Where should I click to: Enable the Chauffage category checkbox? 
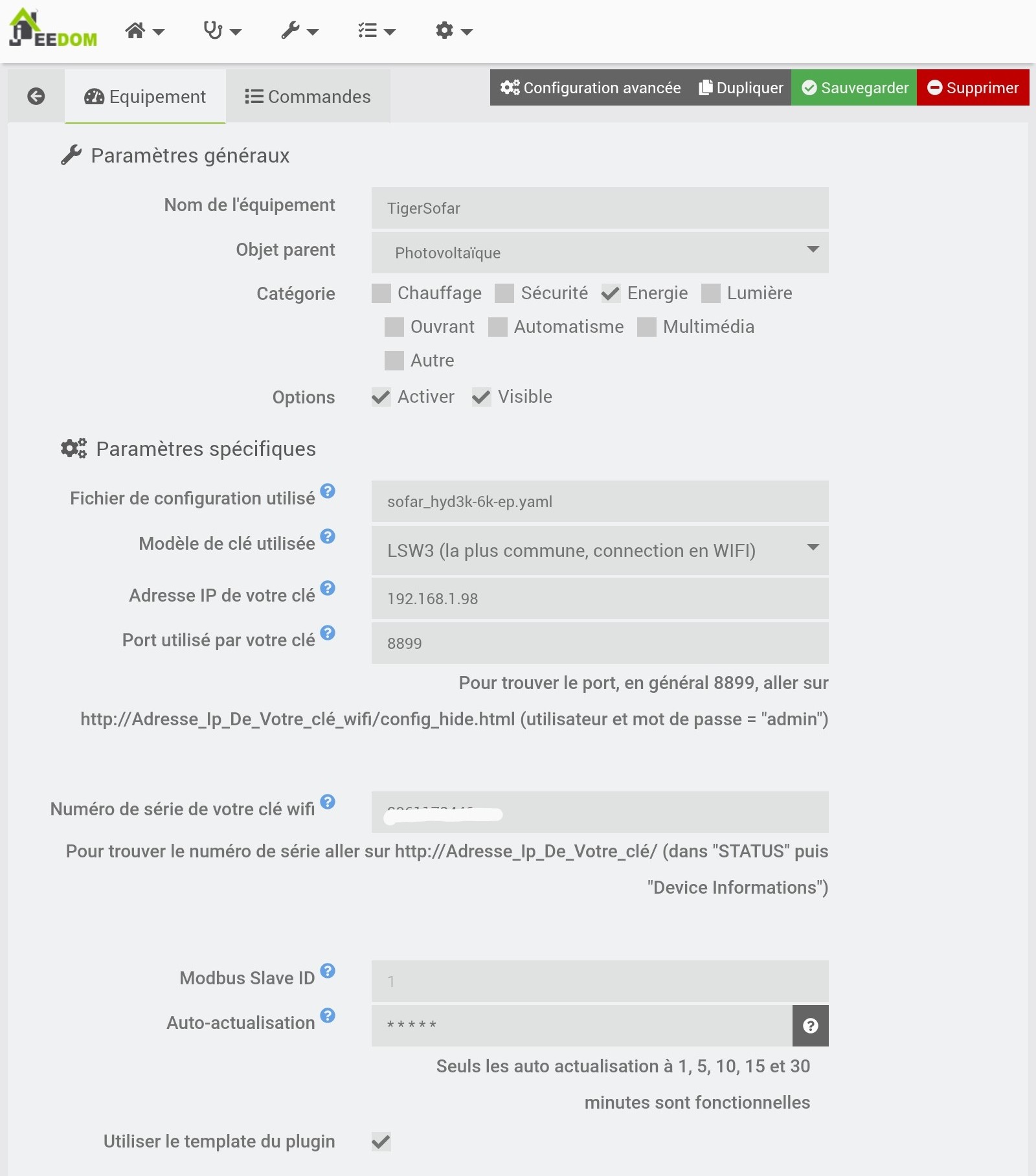click(x=381, y=293)
